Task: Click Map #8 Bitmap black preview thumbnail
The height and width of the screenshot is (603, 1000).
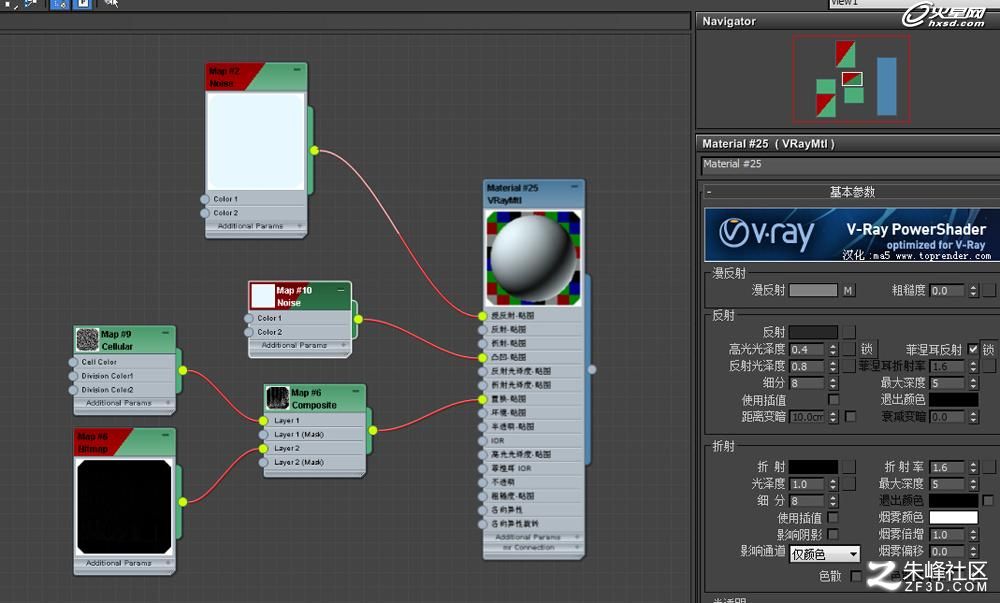Action: point(124,507)
